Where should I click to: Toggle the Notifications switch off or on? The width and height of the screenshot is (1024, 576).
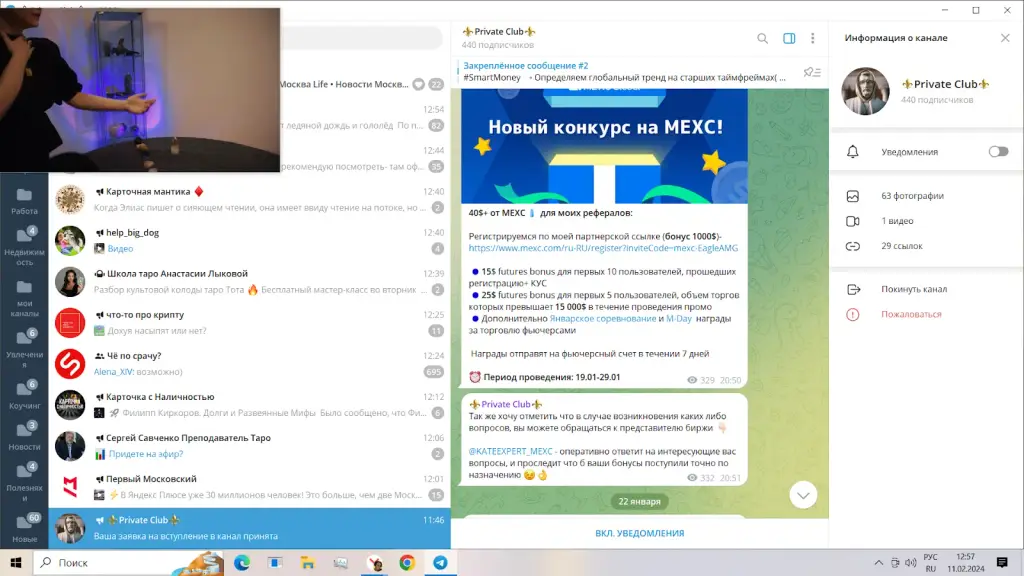click(998, 152)
